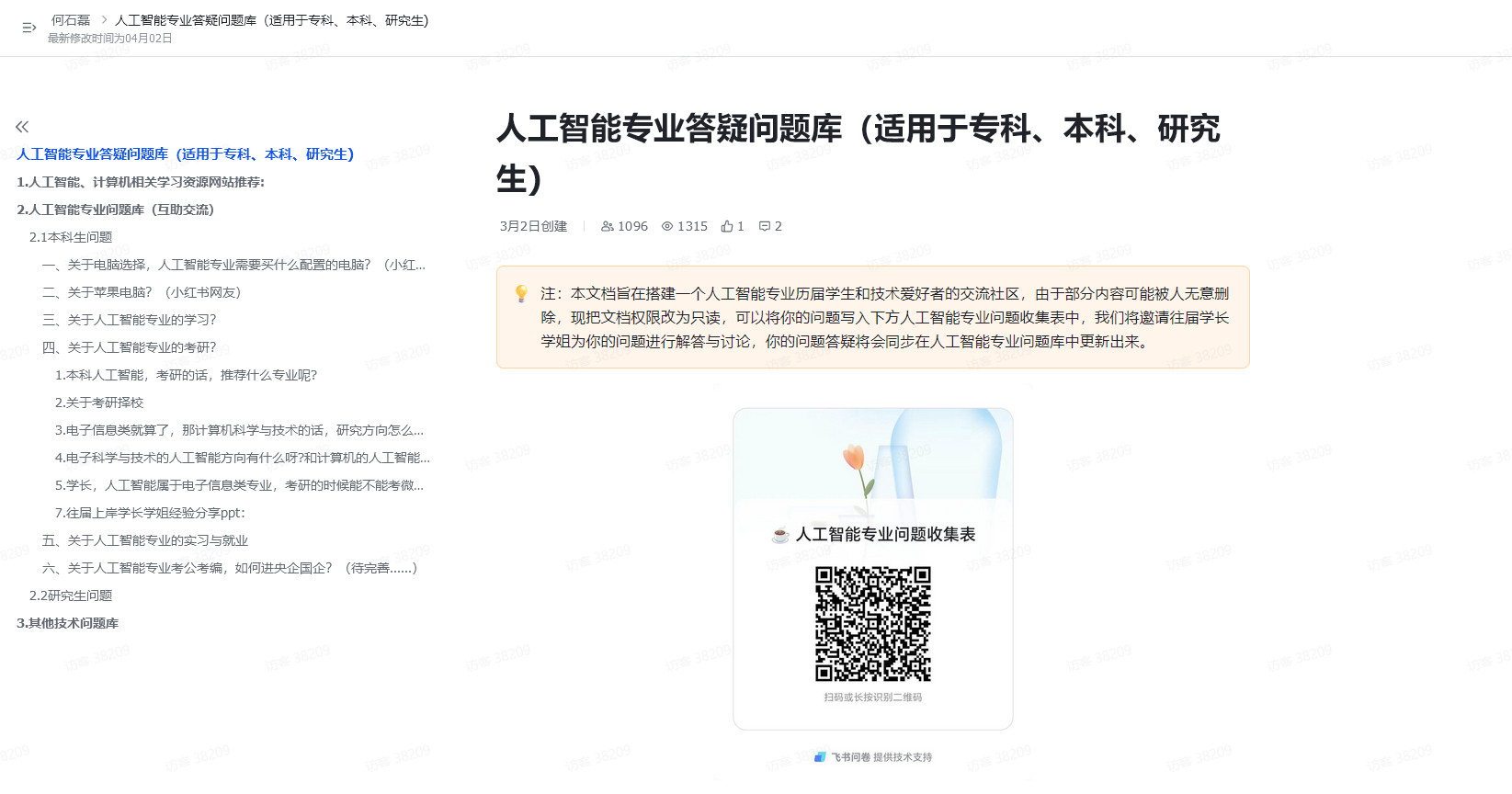This screenshot has width=1512, height=794.
Task: Jump to 五、关于人工智能专业的实习与就业
Action: coord(145,540)
